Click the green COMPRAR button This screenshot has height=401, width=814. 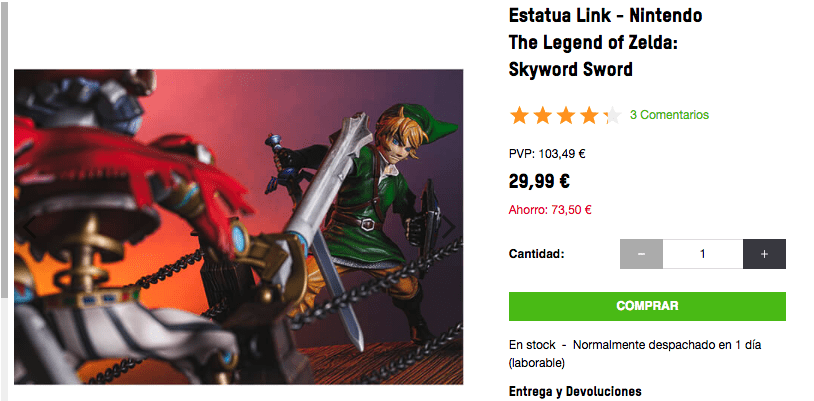point(647,306)
